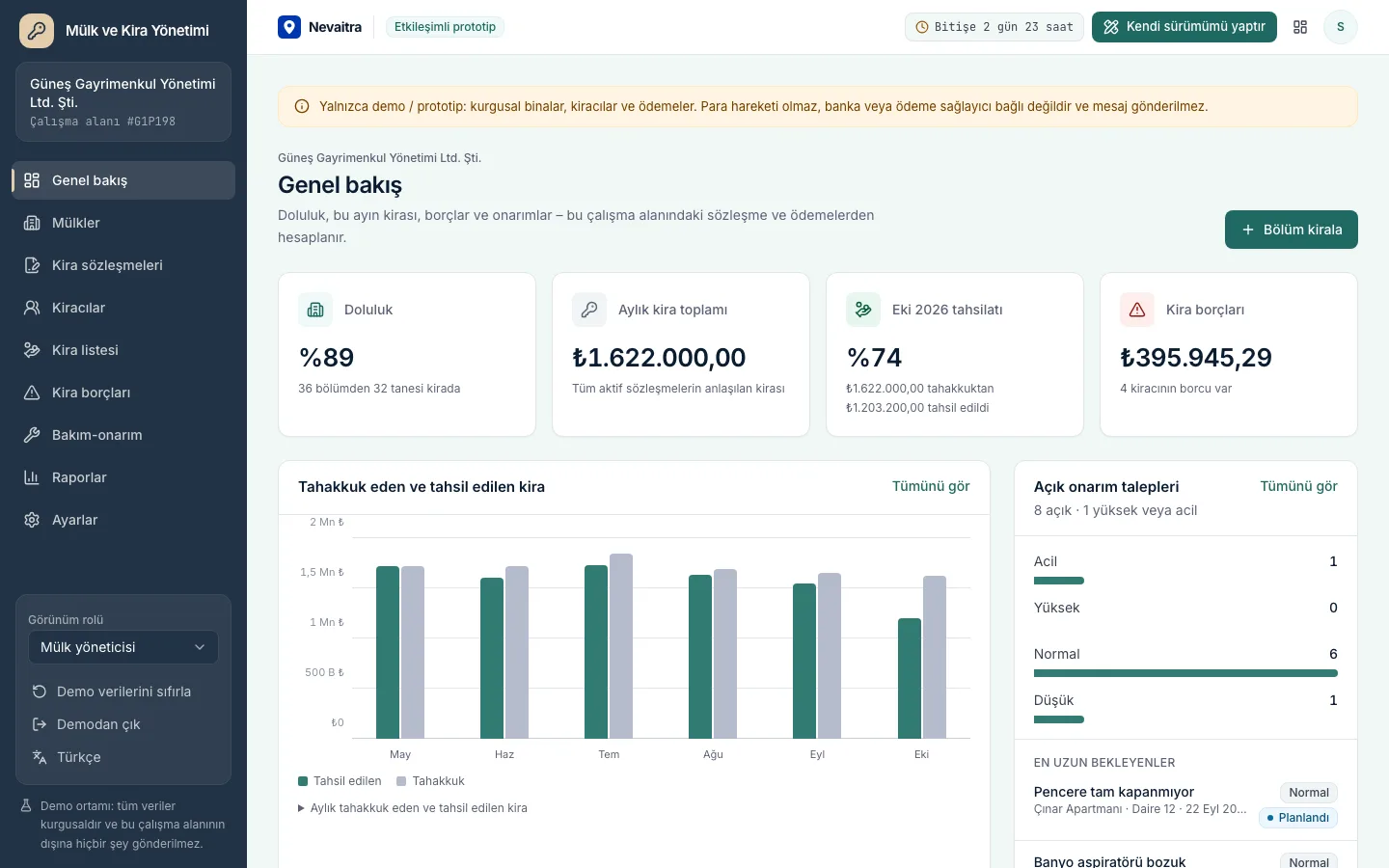Click the Kira borçları warning triangle icon
1389x868 pixels.
point(1137,310)
